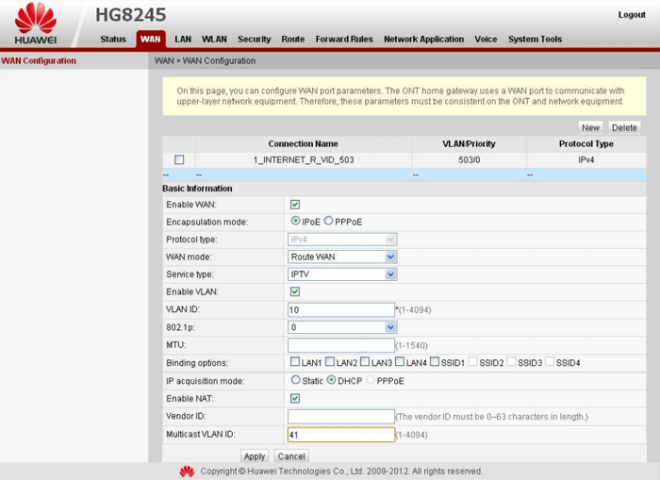Select the WAN tab

pyautogui.click(x=150, y=39)
